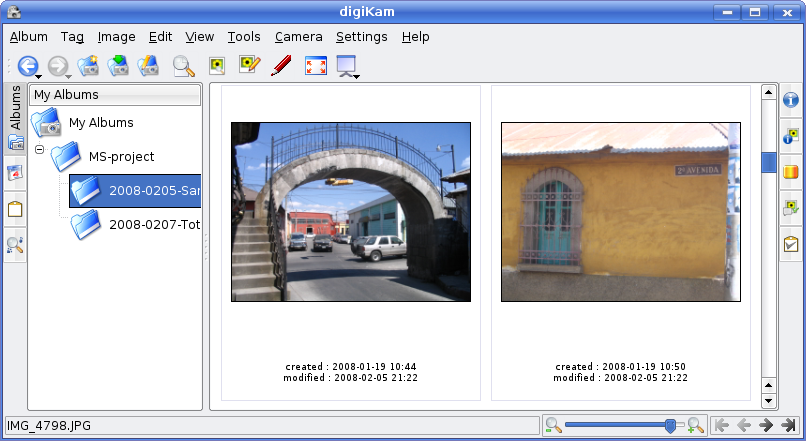806x441 pixels.
Task: Open the Tools menu
Action: coord(243,37)
